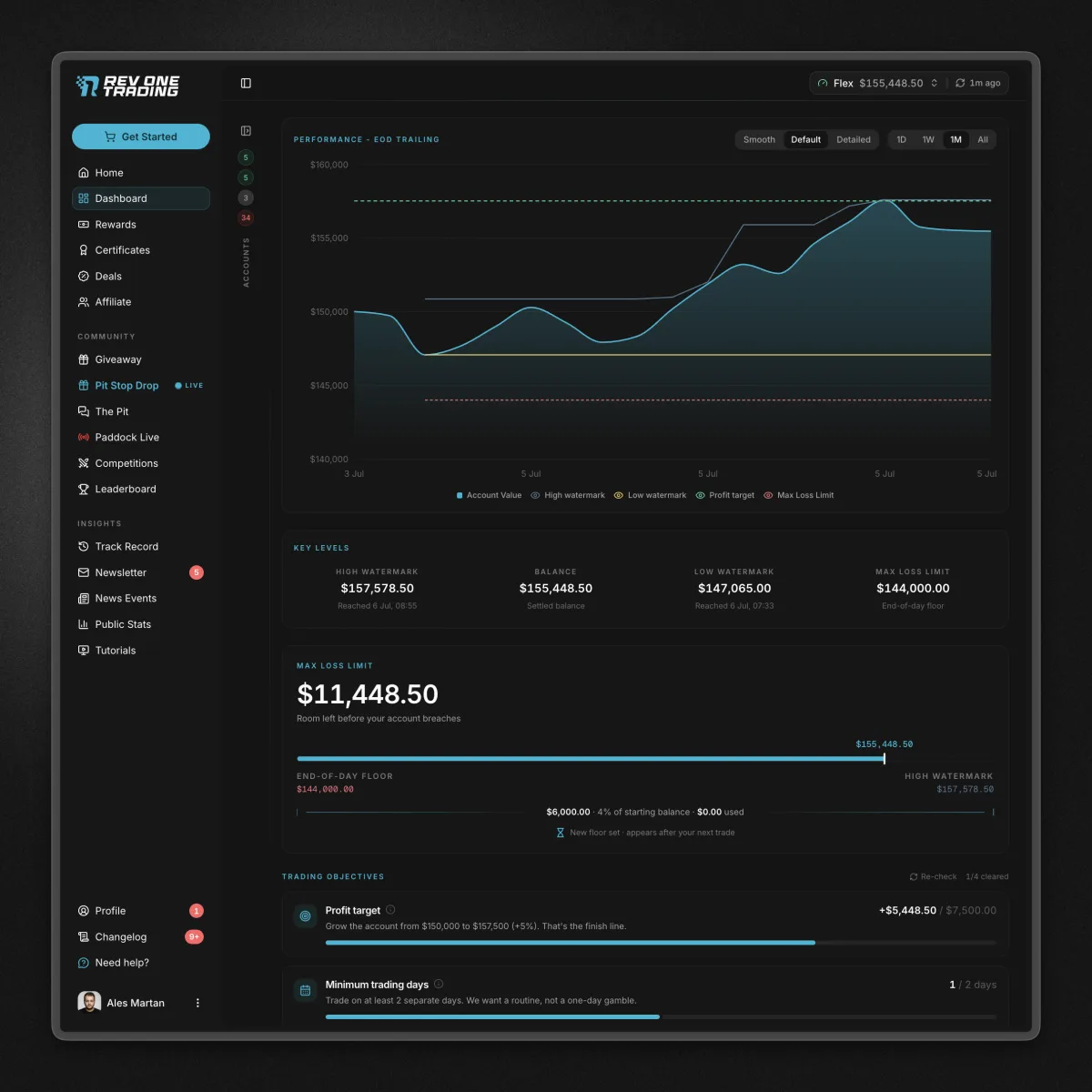Toggle Profit target series visibility
This screenshot has height=1092, width=1092.
tap(725, 496)
